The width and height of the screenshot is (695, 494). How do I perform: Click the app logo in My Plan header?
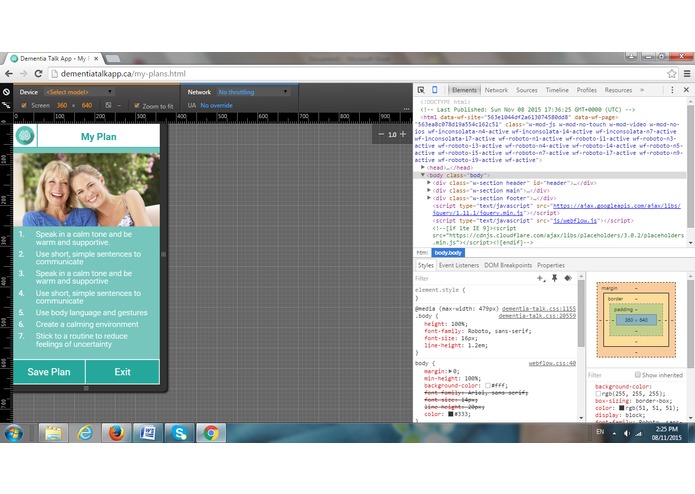click(x=25, y=136)
